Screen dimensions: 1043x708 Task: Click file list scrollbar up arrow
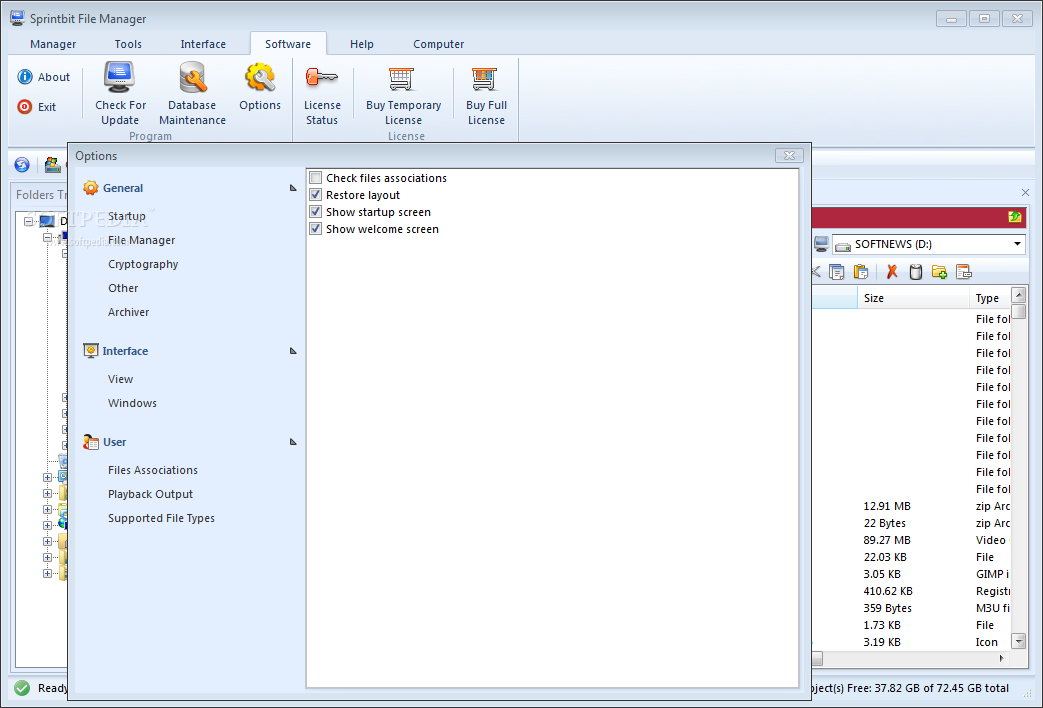pos(1018,294)
